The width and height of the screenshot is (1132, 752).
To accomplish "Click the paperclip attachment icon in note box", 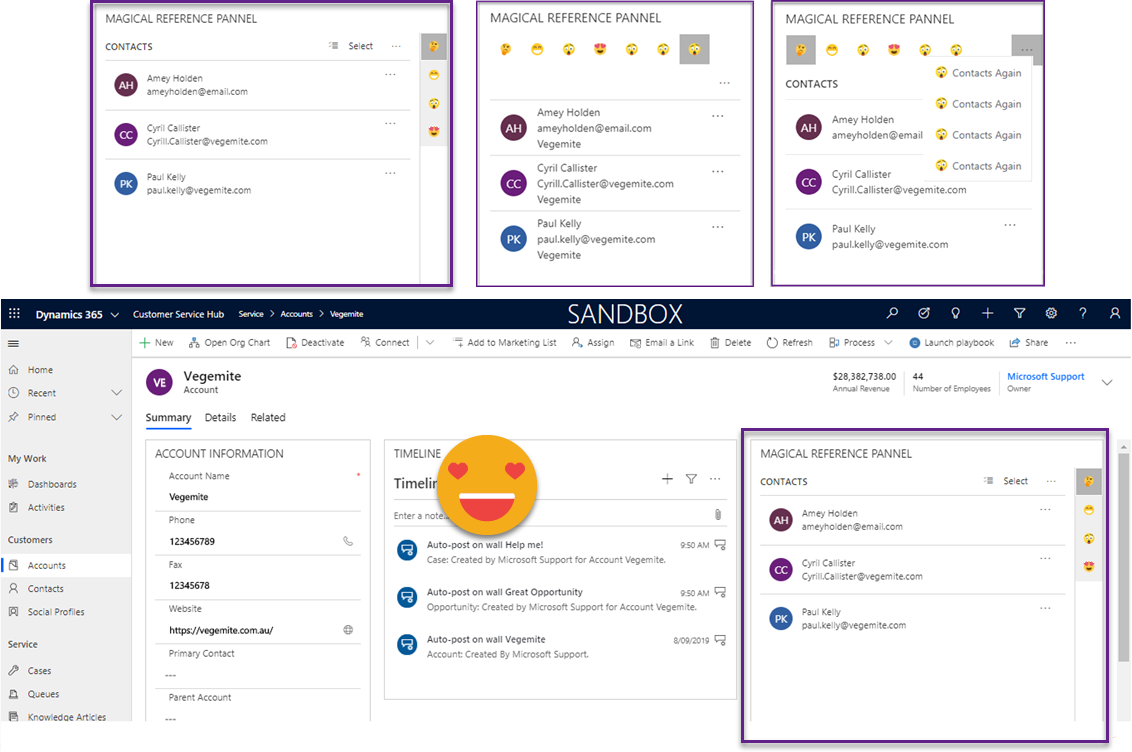I will (718, 515).
